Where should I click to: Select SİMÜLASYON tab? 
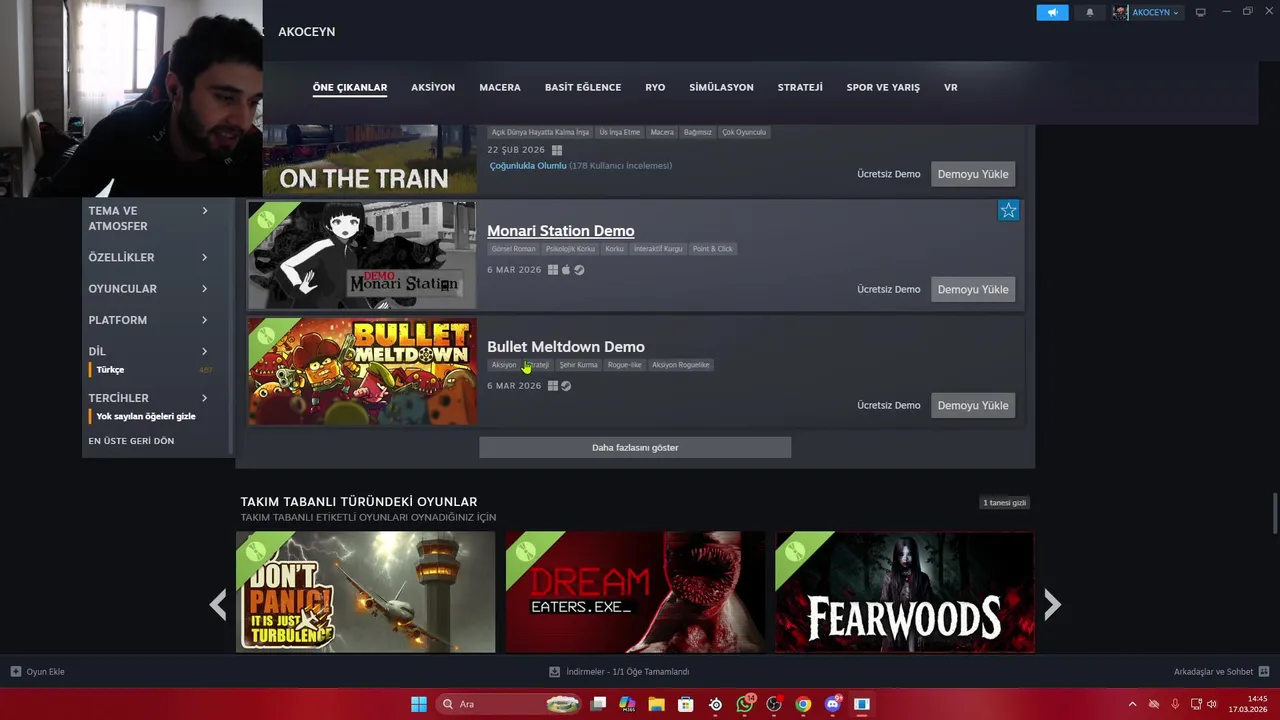pyautogui.click(x=721, y=87)
